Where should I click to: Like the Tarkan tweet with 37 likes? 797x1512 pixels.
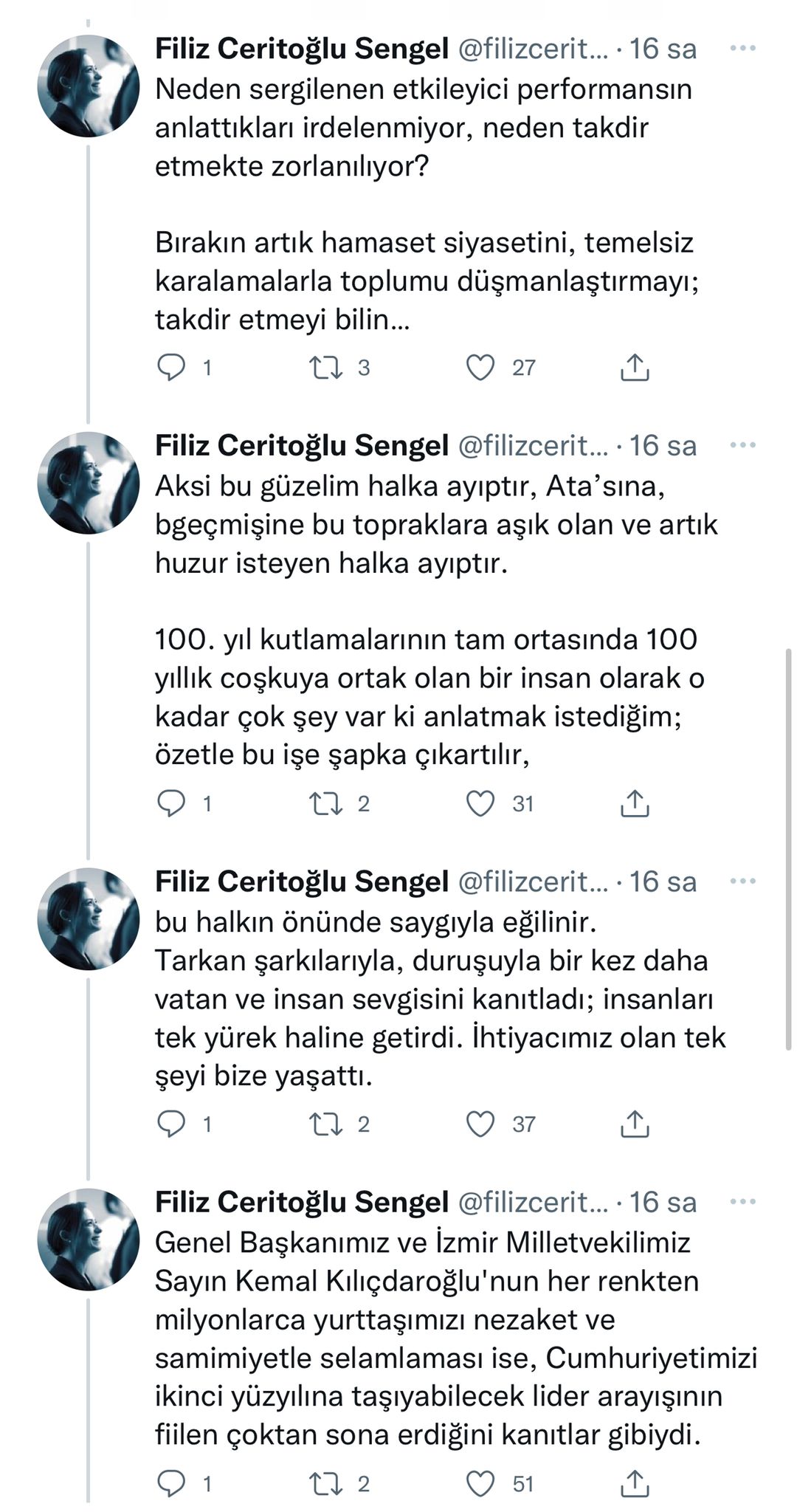click(480, 1124)
